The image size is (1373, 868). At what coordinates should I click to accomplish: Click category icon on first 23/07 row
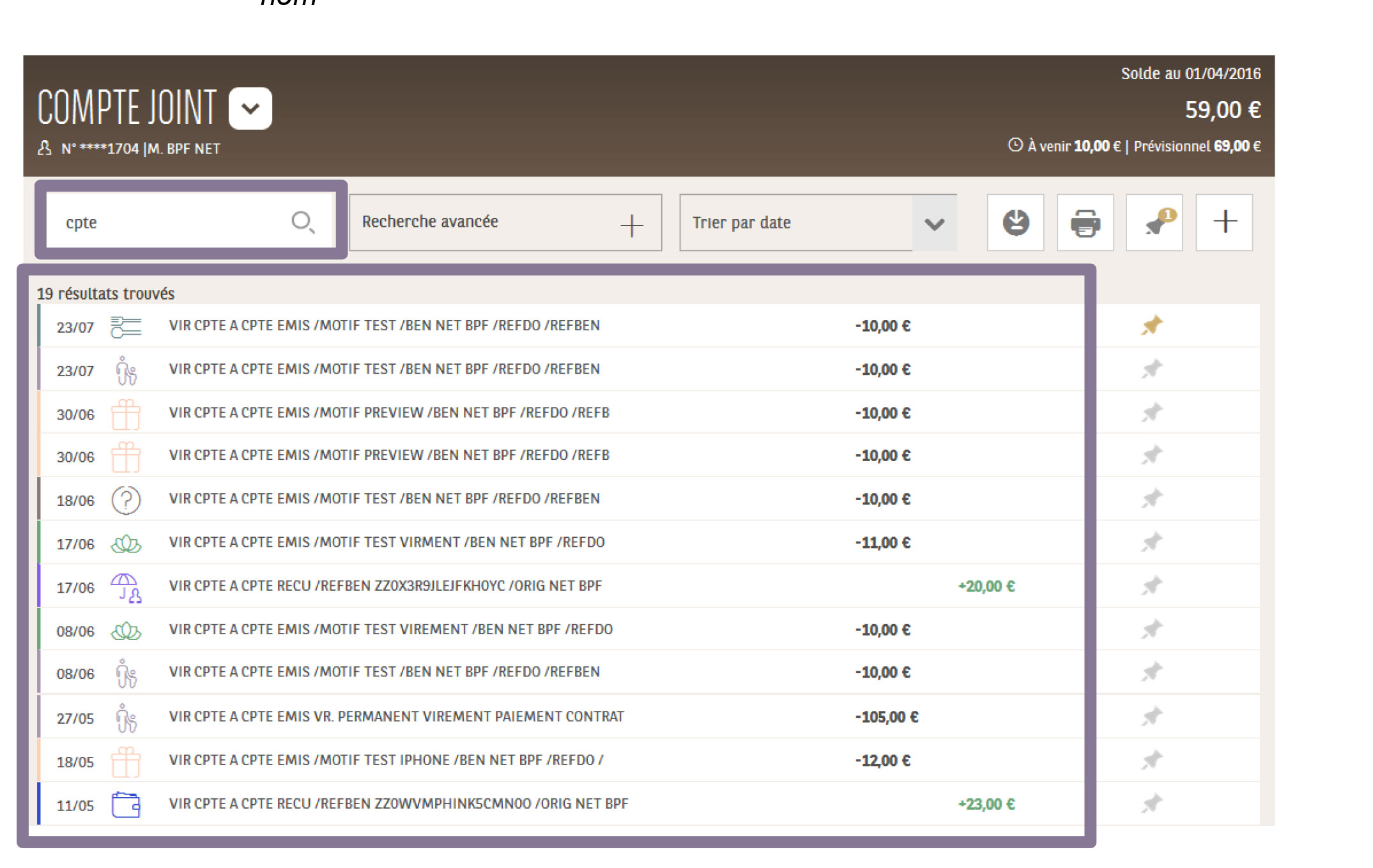(x=126, y=327)
